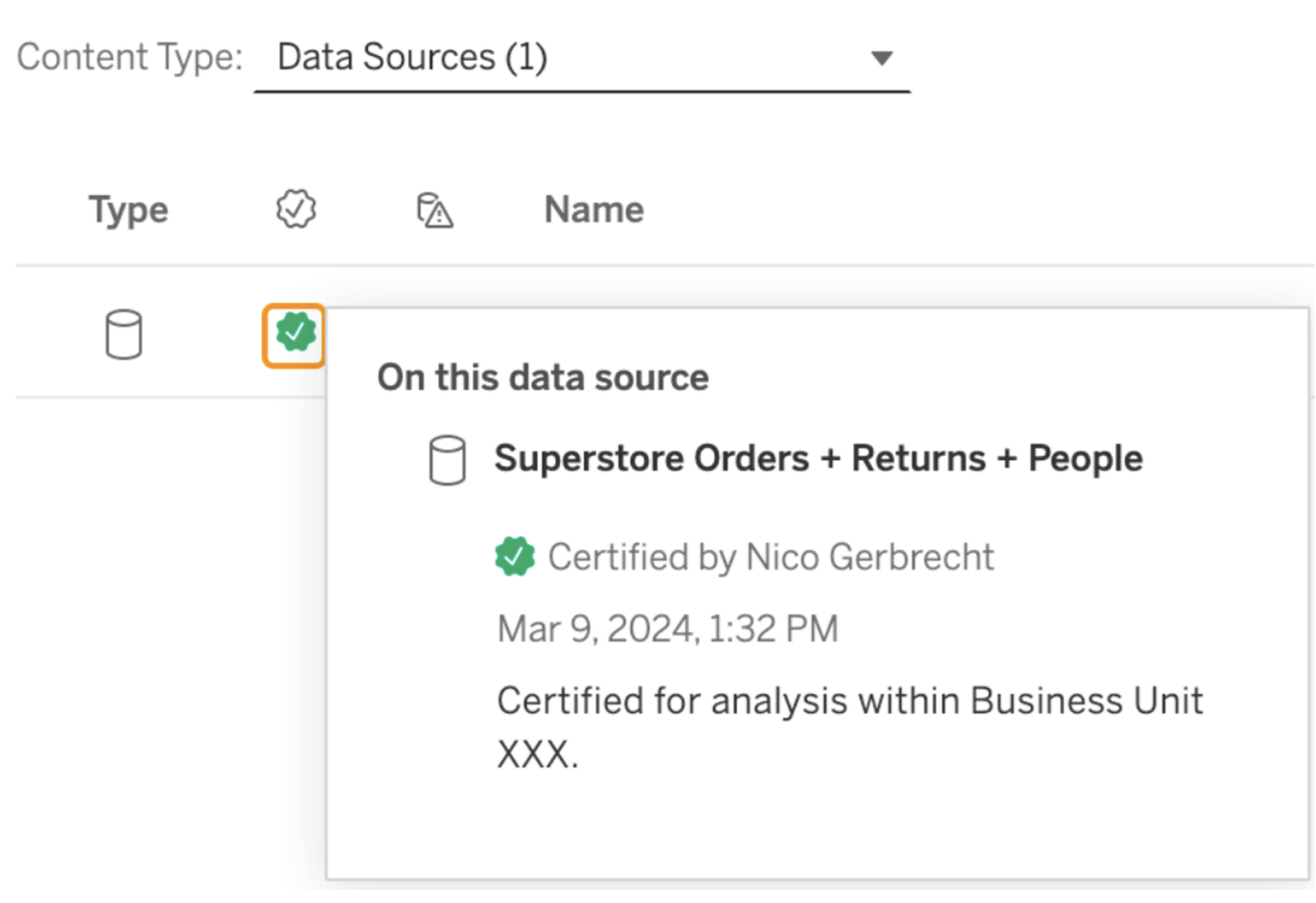Select the database cylinder icon in the Type column
Screen dimensions: 1316x903
(x=123, y=335)
